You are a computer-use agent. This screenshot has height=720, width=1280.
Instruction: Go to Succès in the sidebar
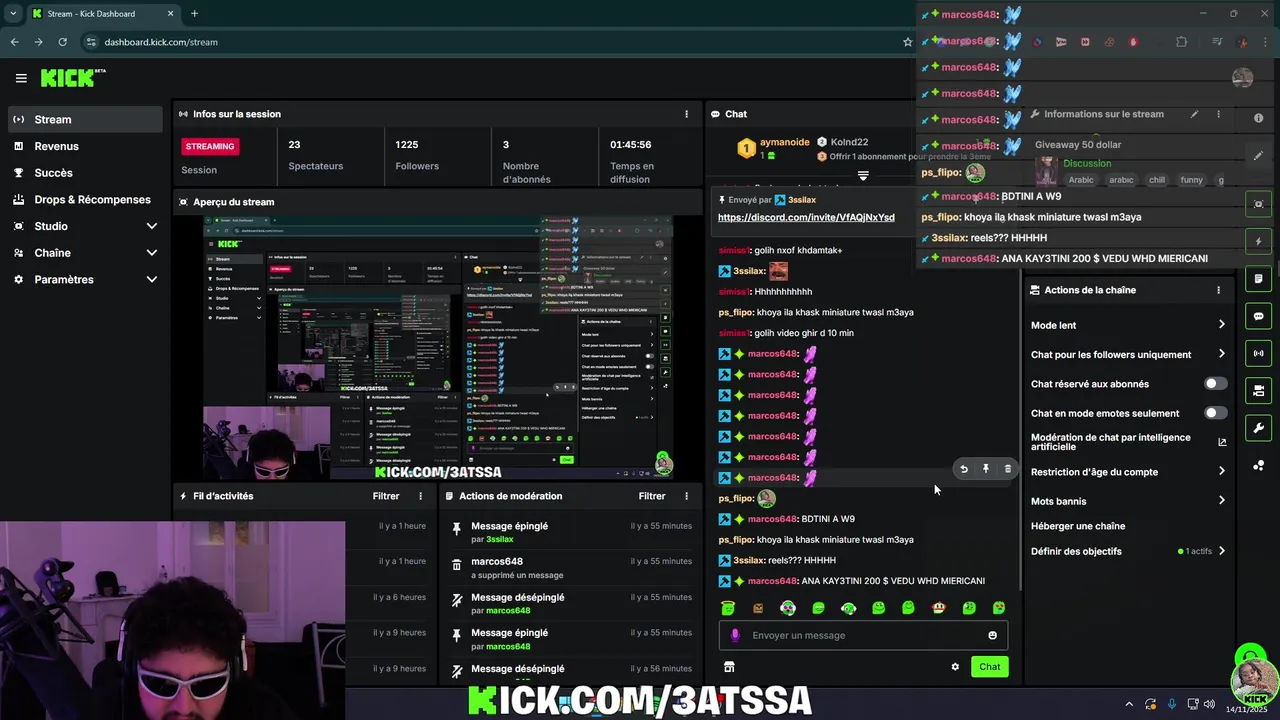84,173
